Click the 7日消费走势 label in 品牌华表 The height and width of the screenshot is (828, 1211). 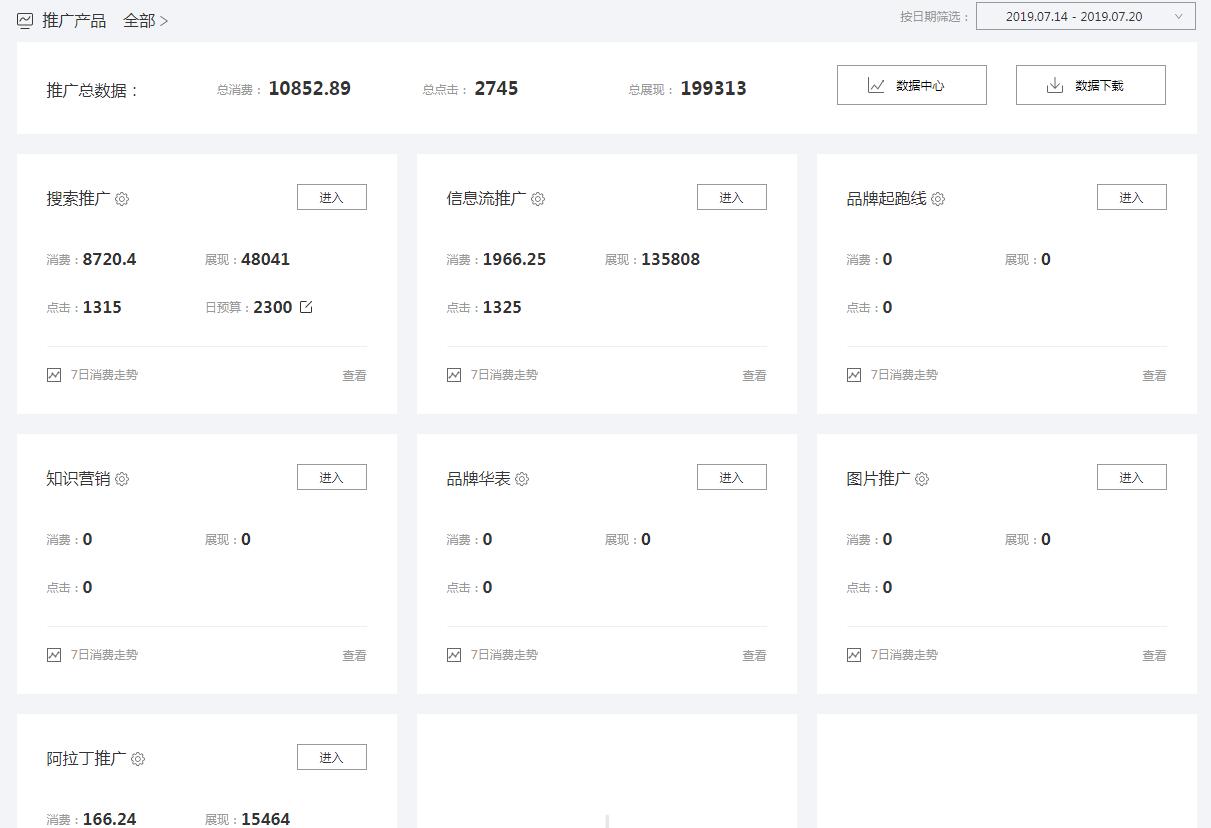504,655
